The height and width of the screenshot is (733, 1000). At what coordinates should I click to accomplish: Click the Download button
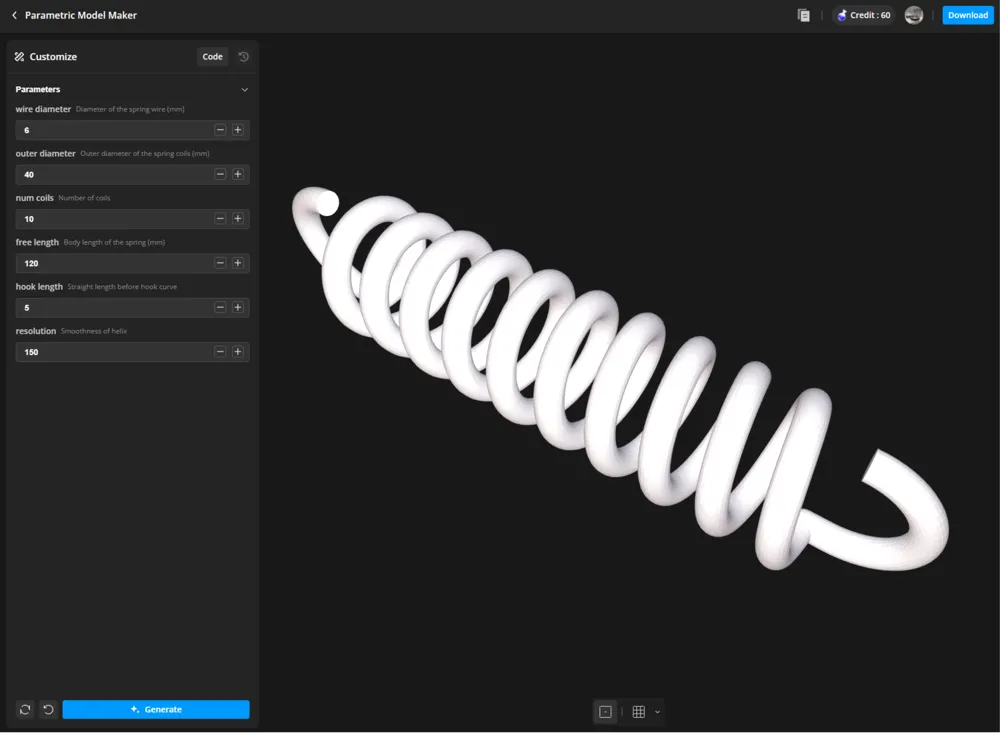[x=967, y=15]
